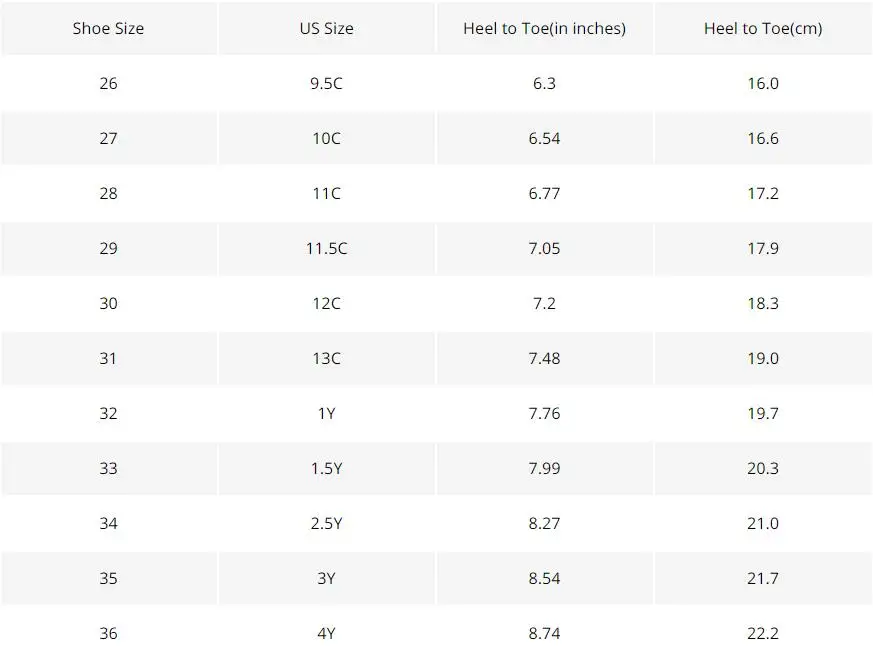Click the US Size column header
Image resolution: width=873 pixels, height=668 pixels.
coord(326,28)
